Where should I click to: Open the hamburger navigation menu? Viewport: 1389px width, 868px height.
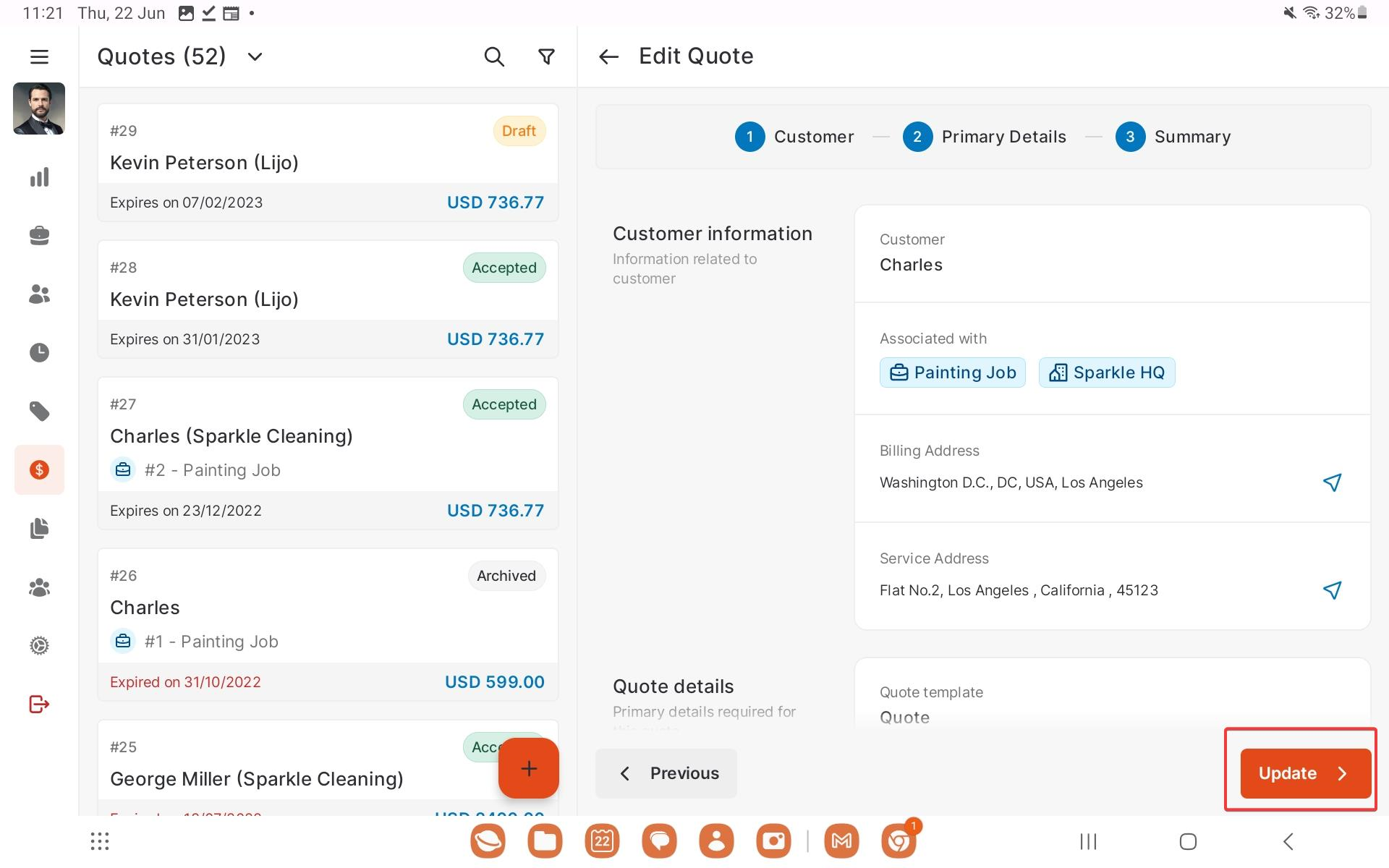[39, 56]
